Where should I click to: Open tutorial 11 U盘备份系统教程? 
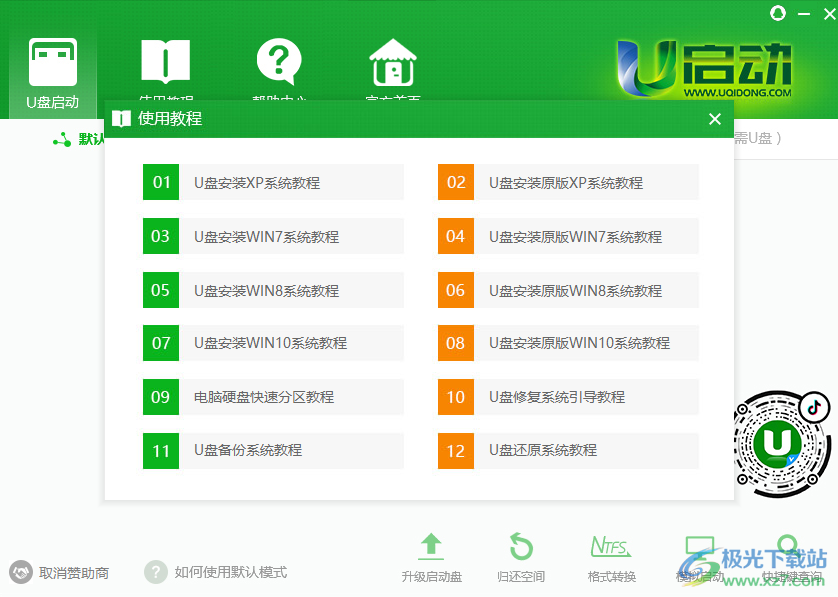[x=273, y=451]
